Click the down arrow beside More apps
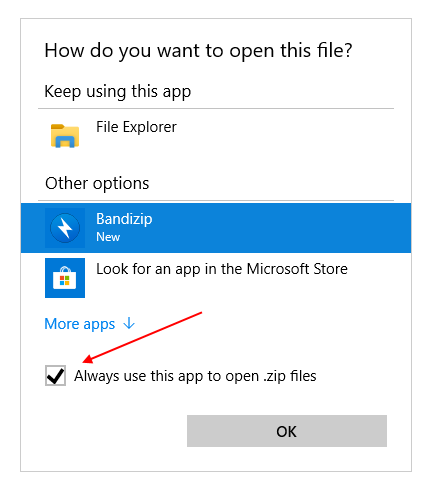 tap(129, 323)
